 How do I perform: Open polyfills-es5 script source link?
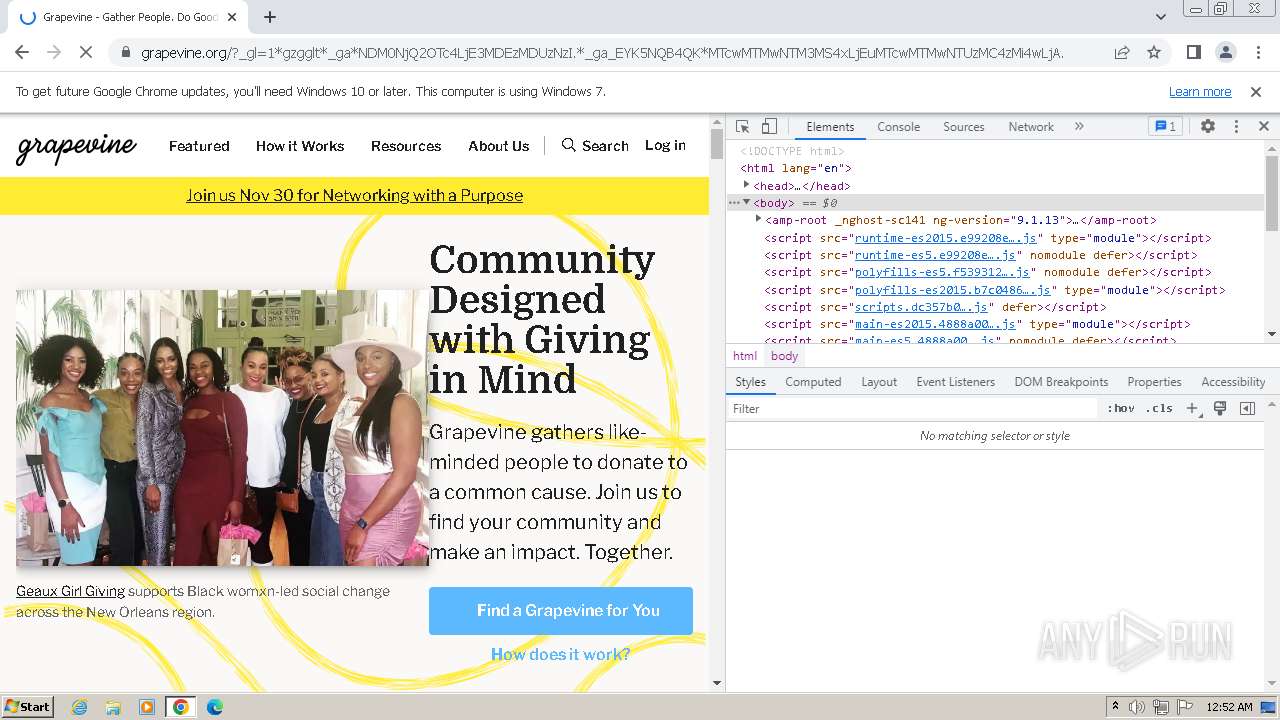click(x=941, y=272)
